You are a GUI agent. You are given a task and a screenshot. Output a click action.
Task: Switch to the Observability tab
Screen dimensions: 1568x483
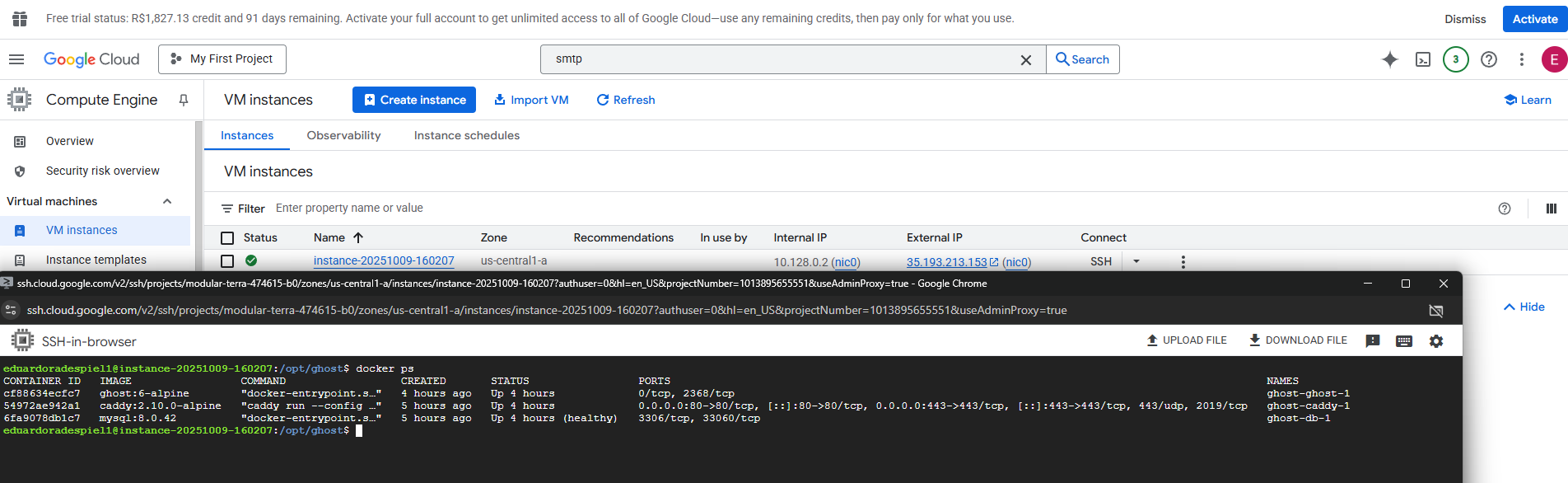click(343, 135)
